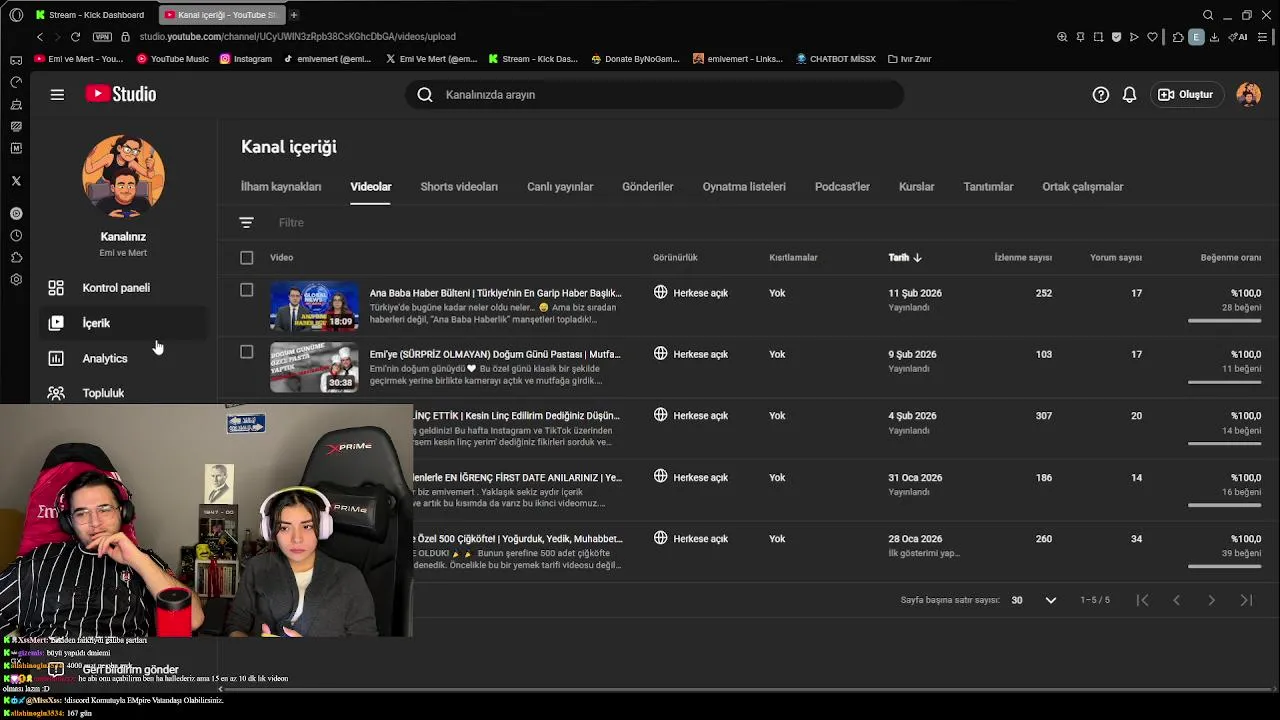Open the Oluştur create menu
1280x720 pixels.
point(1185,94)
